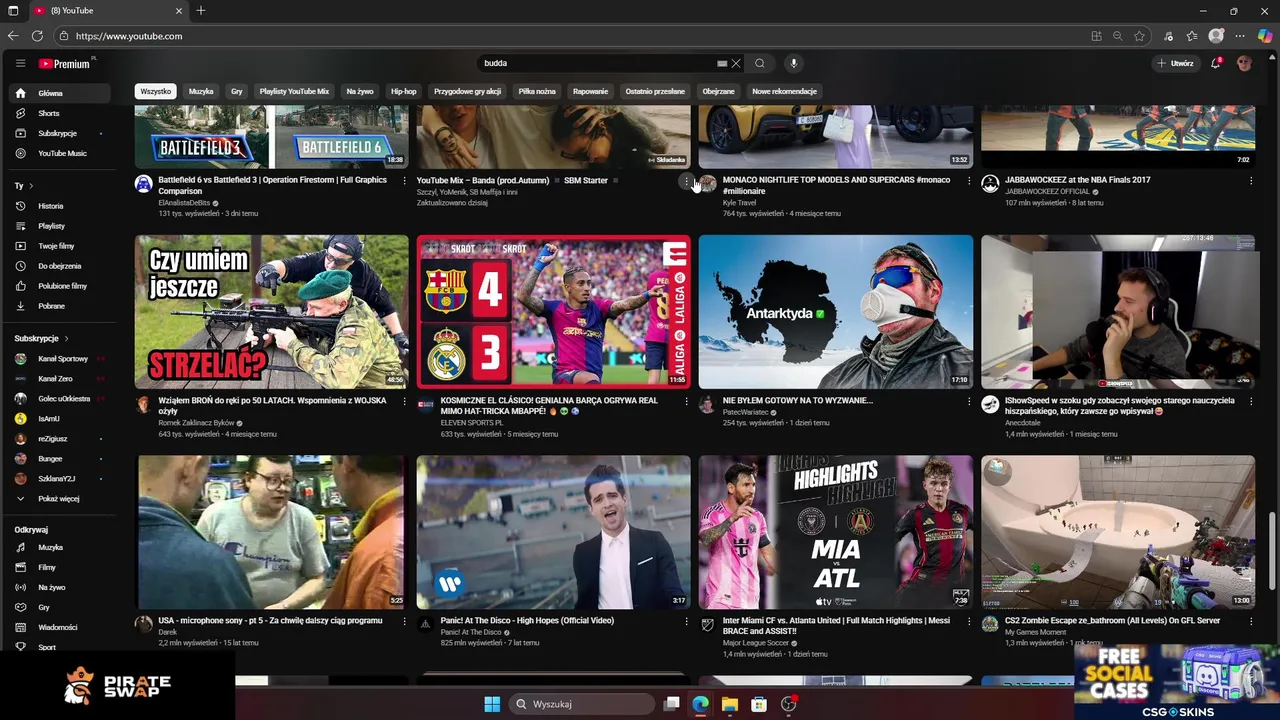Expand the Ty section chevron
Image resolution: width=1280 pixels, height=720 pixels.
point(31,186)
